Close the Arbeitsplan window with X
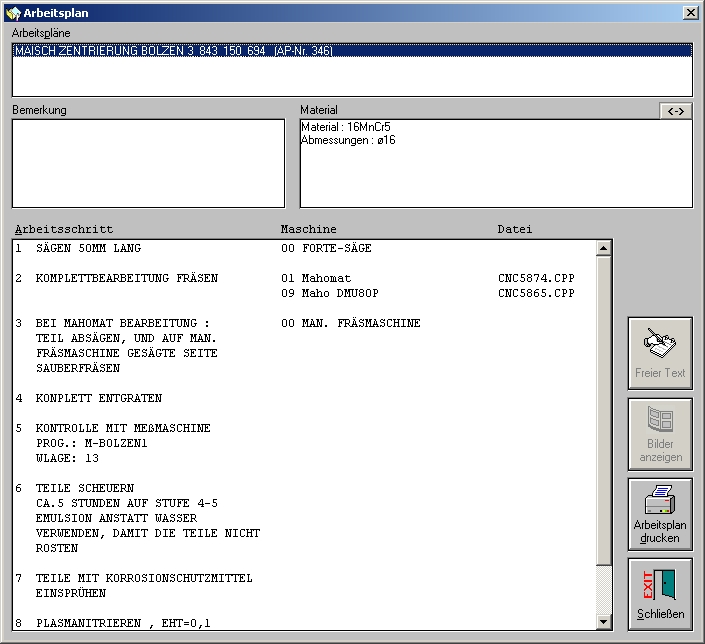705x644 pixels. [690, 12]
